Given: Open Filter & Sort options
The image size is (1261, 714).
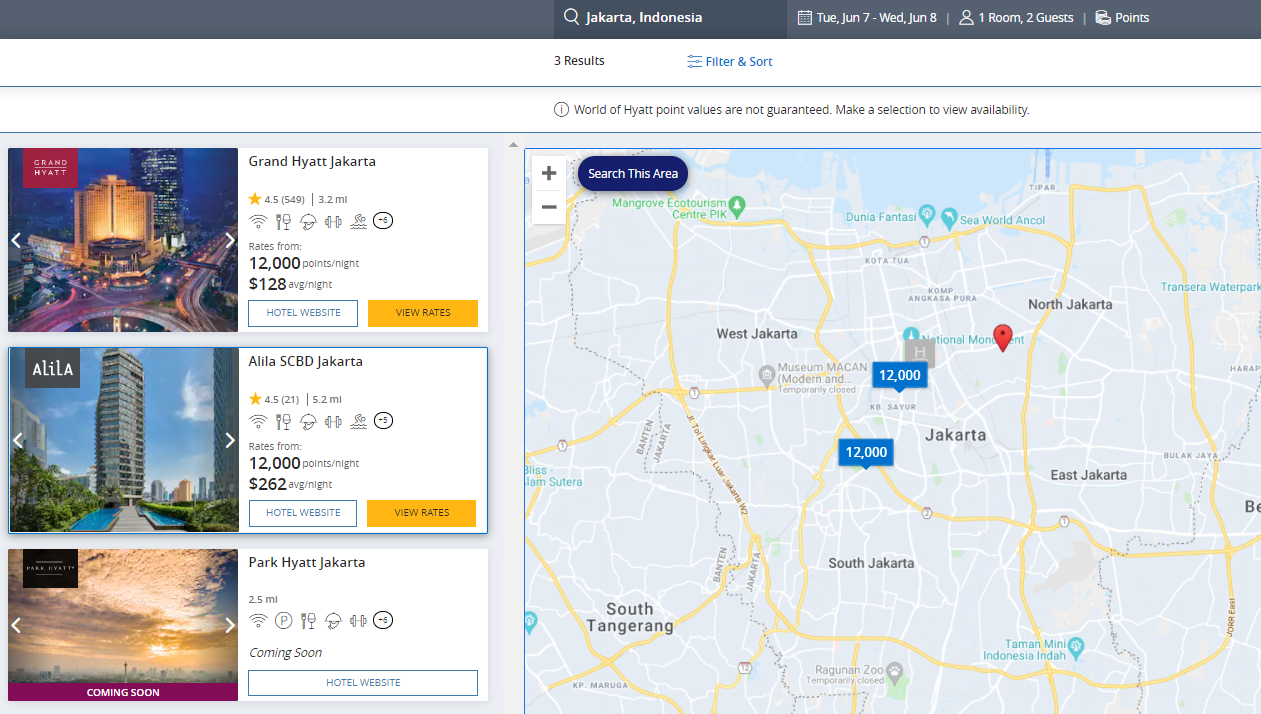Looking at the screenshot, I should (x=730, y=62).
